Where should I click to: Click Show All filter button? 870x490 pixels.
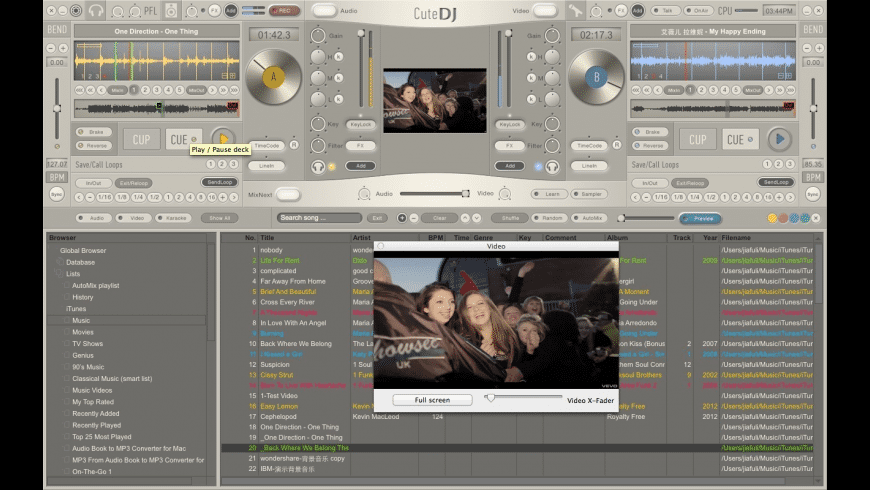point(219,218)
